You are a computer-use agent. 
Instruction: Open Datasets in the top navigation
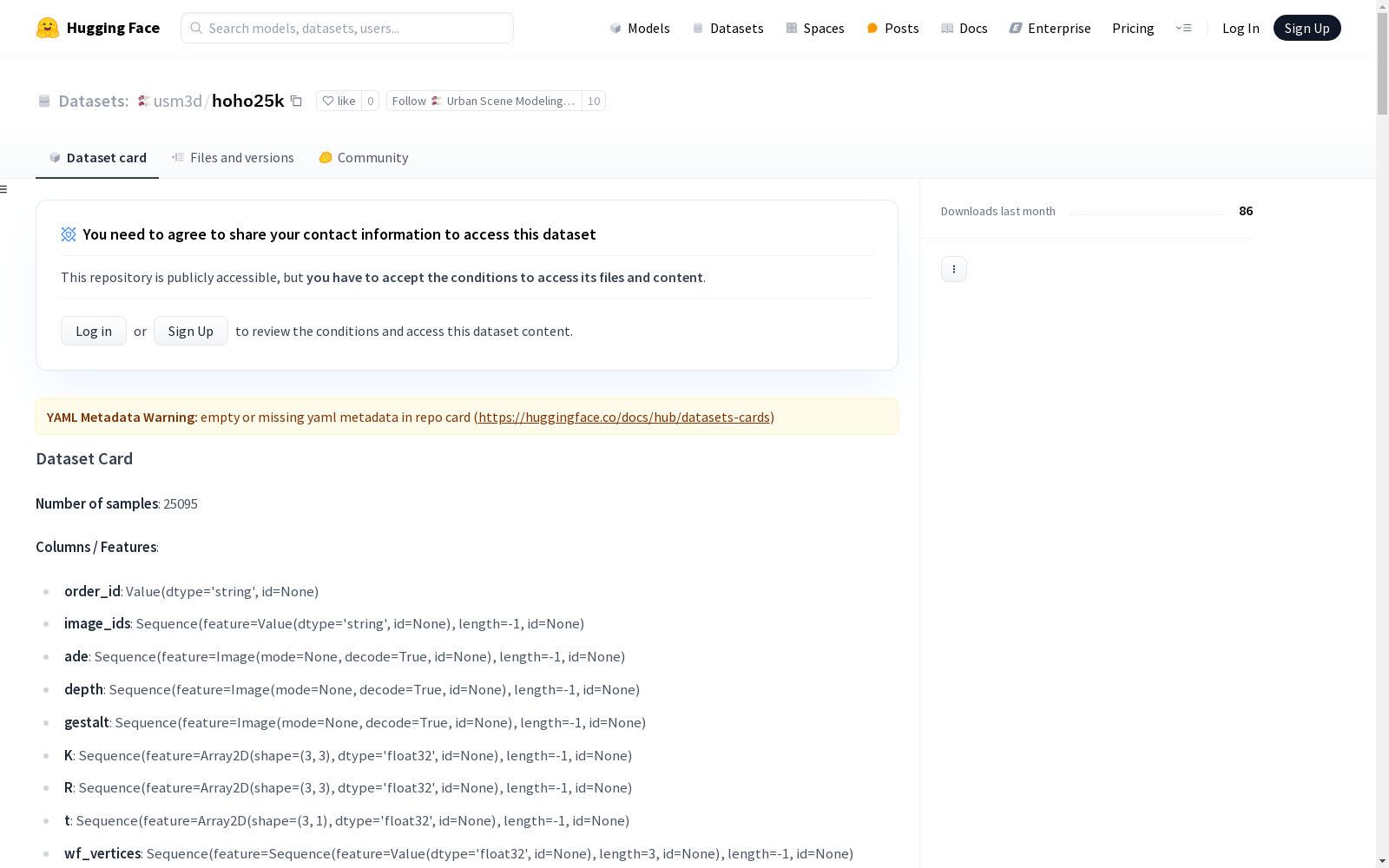tap(727, 28)
